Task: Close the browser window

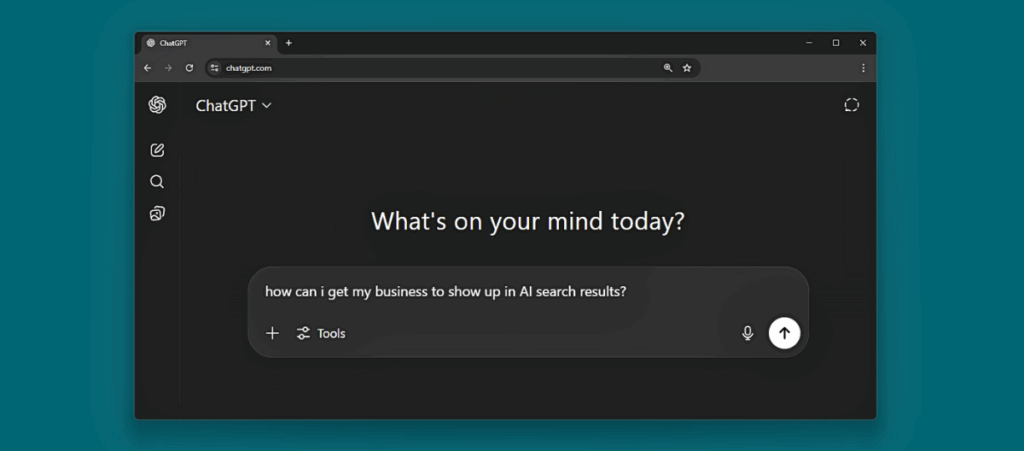Action: pos(863,43)
